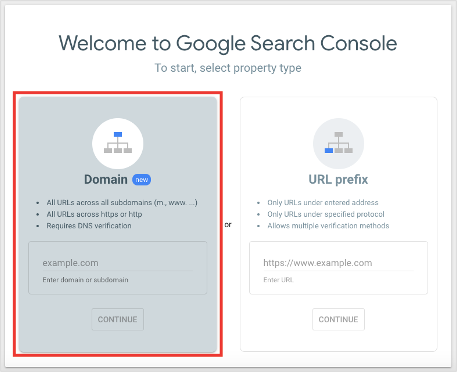Click 'Only URLs under entered address' bullet

tap(323, 202)
